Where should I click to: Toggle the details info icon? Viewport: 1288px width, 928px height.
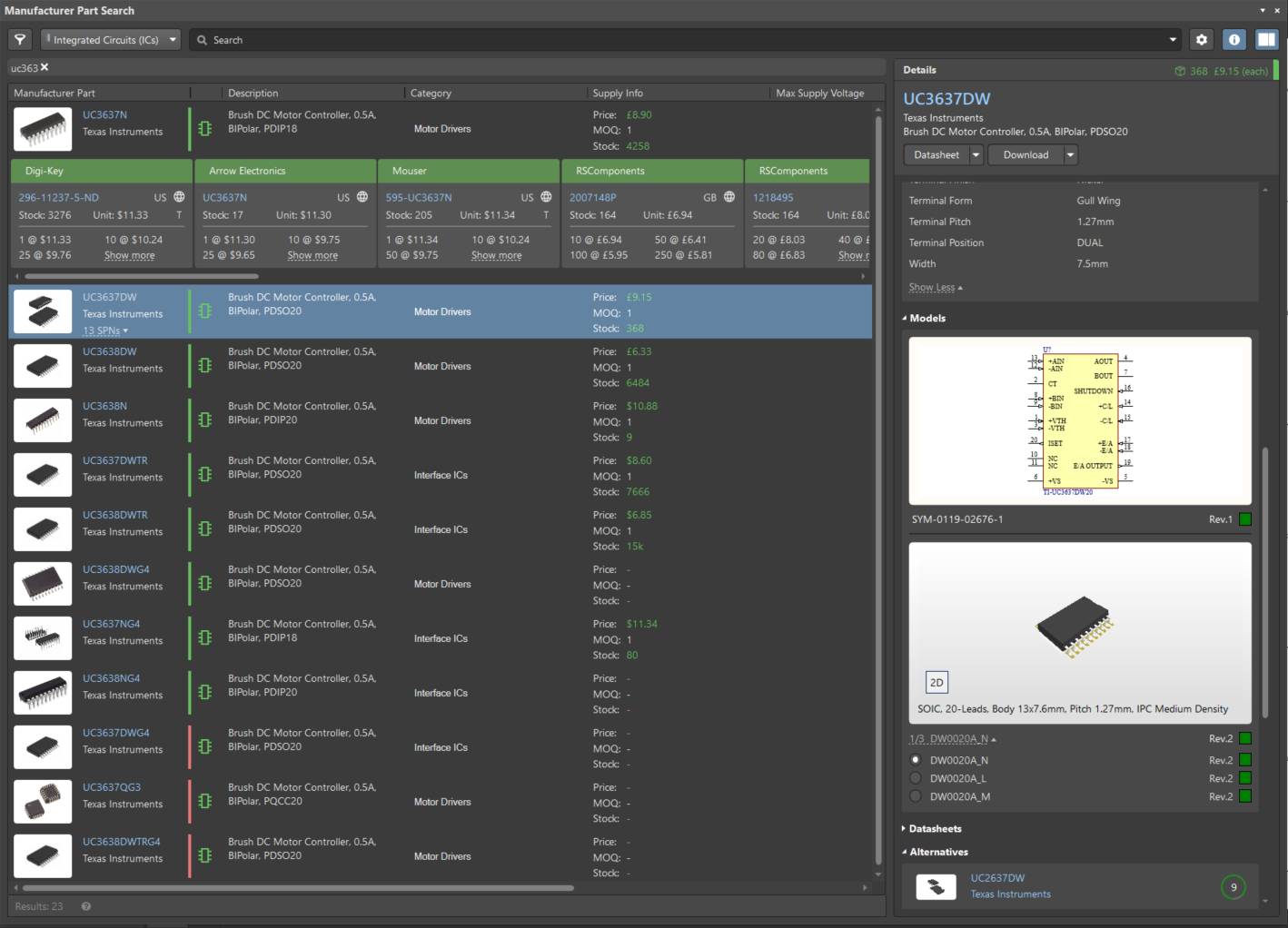1234,40
